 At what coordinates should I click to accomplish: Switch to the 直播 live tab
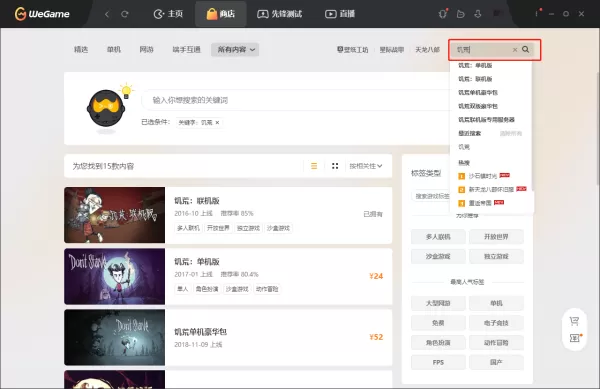click(340, 14)
